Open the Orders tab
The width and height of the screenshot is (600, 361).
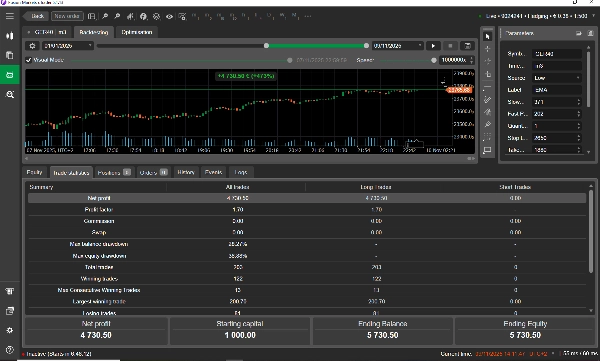click(153, 173)
